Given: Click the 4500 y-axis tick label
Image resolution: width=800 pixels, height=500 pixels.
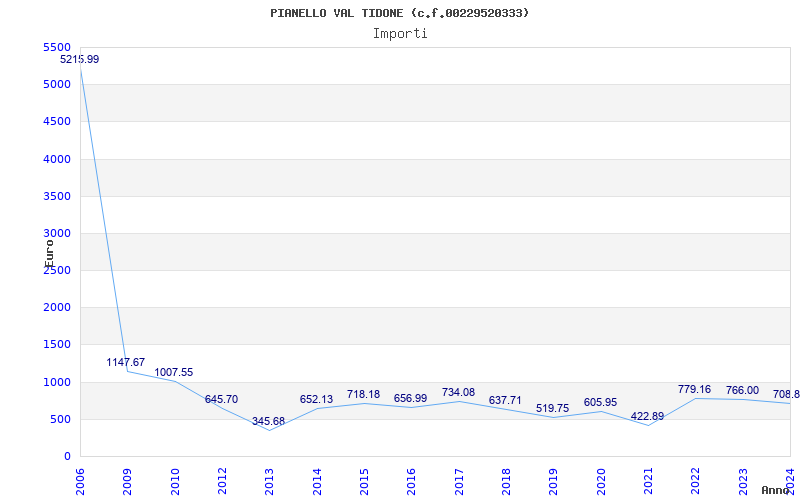Looking at the screenshot, I should pos(57,122).
